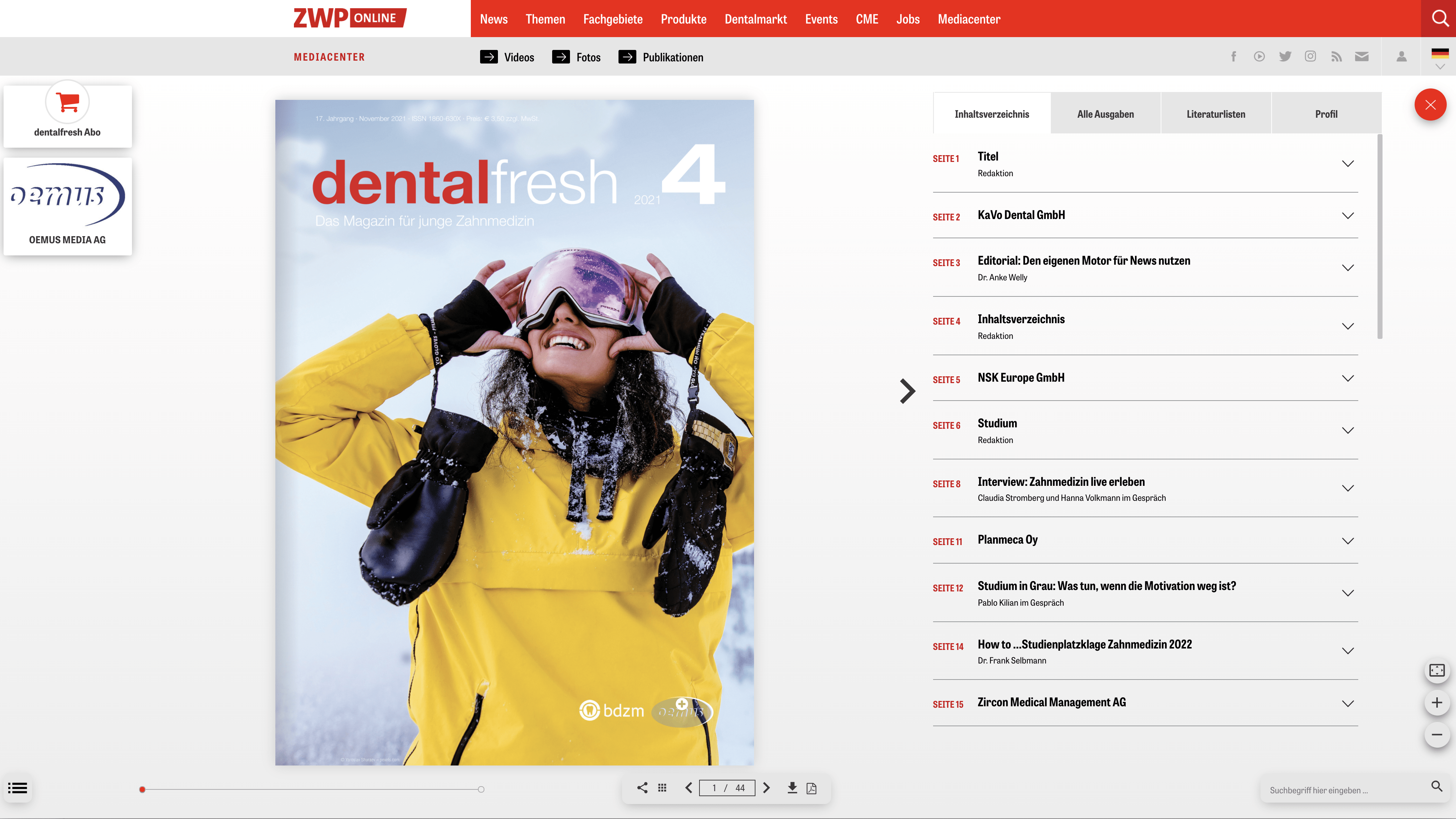
Task: Open ZWP Instagram icon
Action: [1310, 56]
